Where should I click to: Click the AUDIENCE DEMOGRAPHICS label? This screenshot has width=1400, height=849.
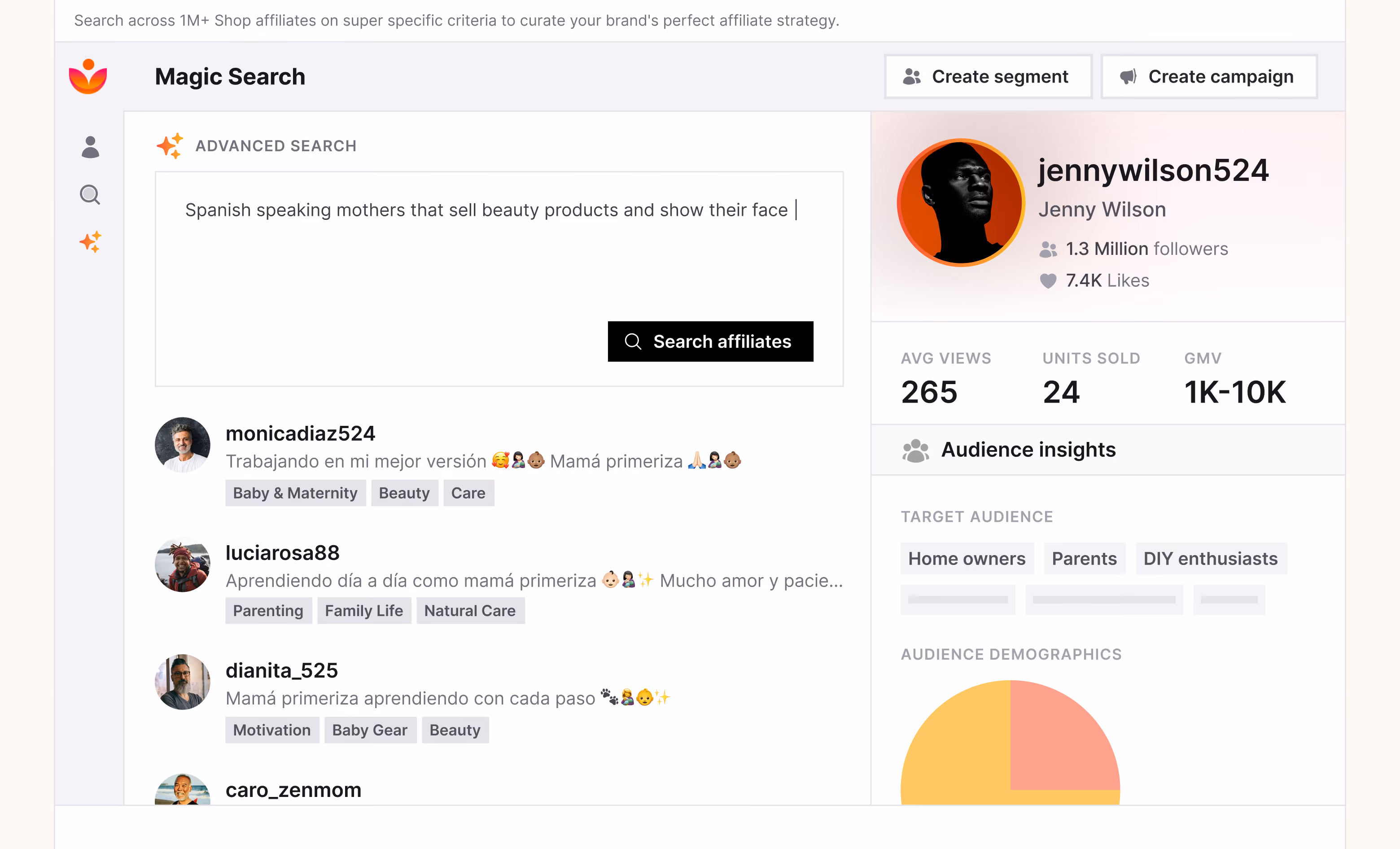[x=1011, y=655]
